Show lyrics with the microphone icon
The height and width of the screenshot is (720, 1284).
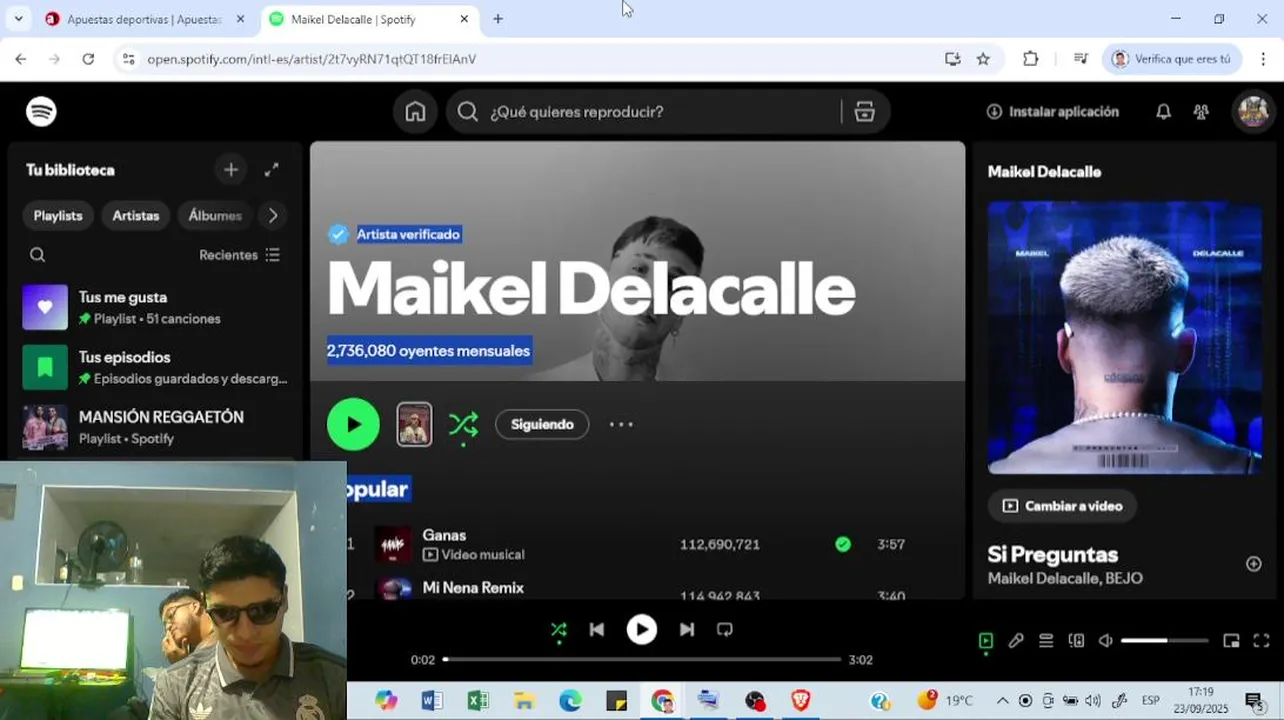tap(1016, 641)
